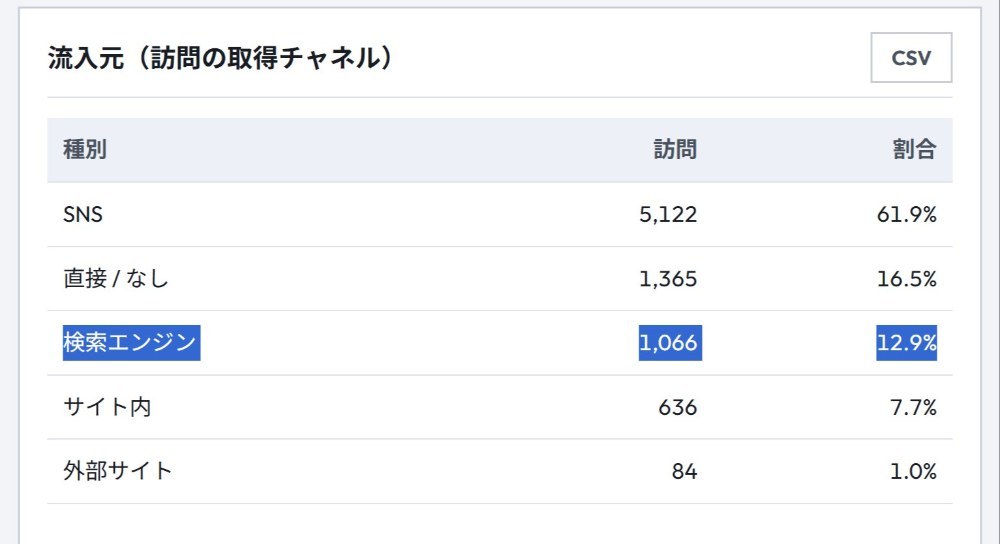This screenshot has width=1000, height=544.
Task: Select the highlighted 検索エンジン label
Action: (131, 342)
